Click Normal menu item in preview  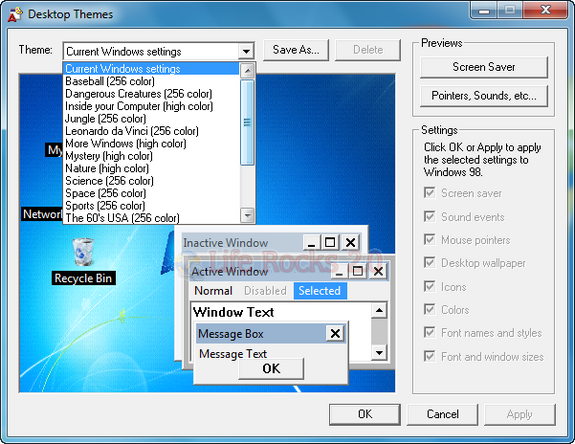point(213,291)
